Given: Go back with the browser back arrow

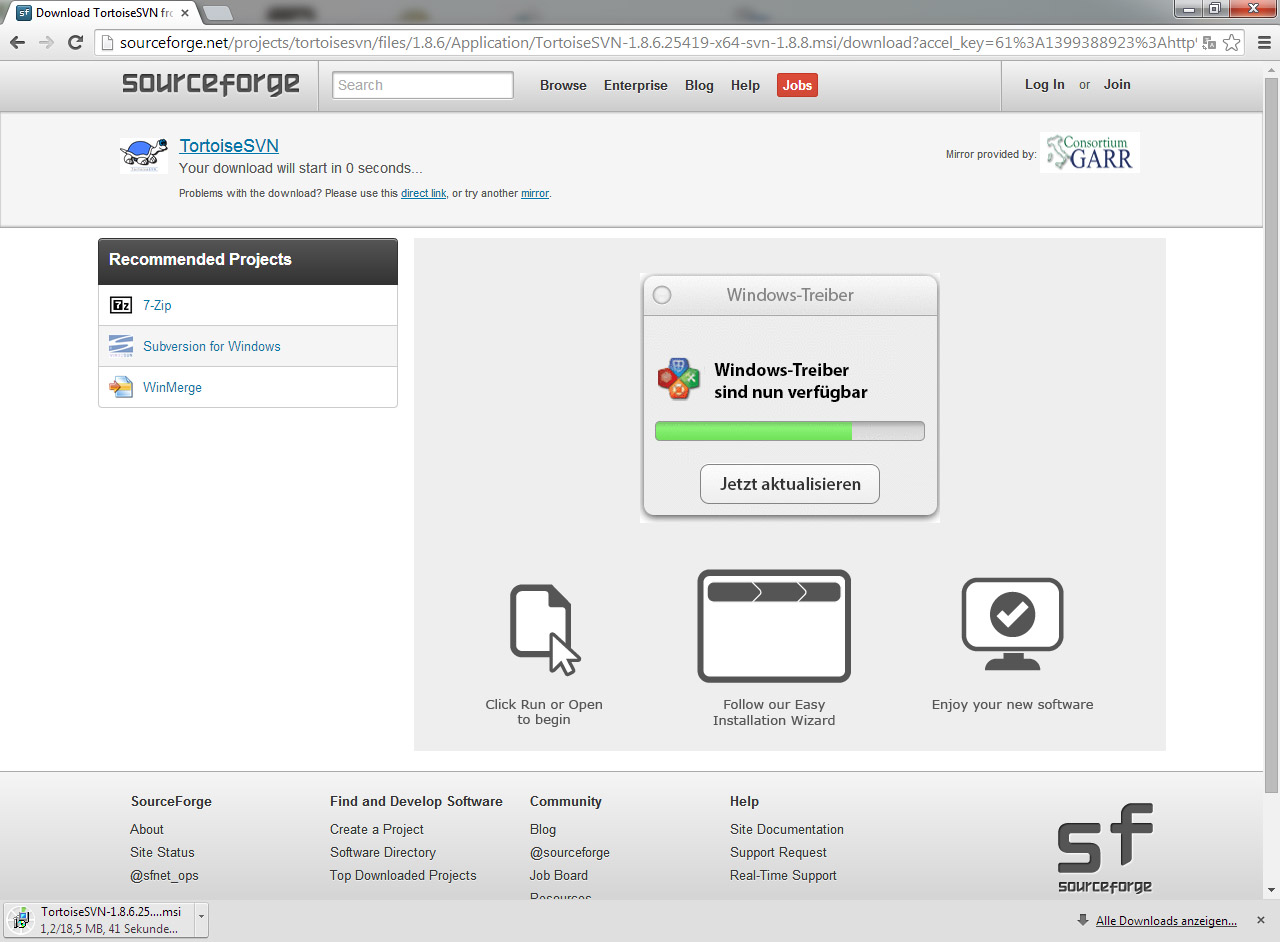Looking at the screenshot, I should 17,42.
